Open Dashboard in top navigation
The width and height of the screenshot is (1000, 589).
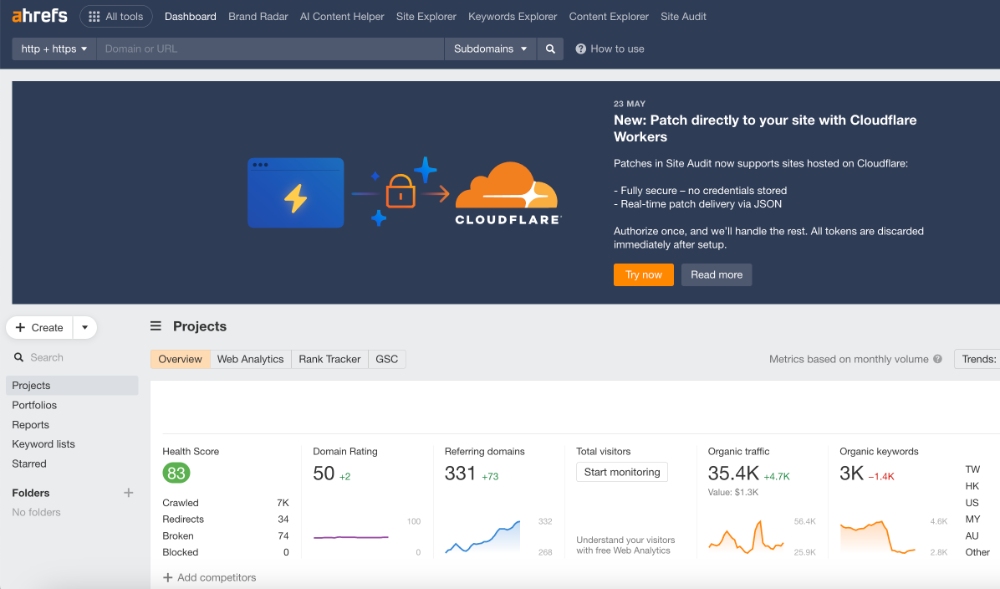(190, 17)
